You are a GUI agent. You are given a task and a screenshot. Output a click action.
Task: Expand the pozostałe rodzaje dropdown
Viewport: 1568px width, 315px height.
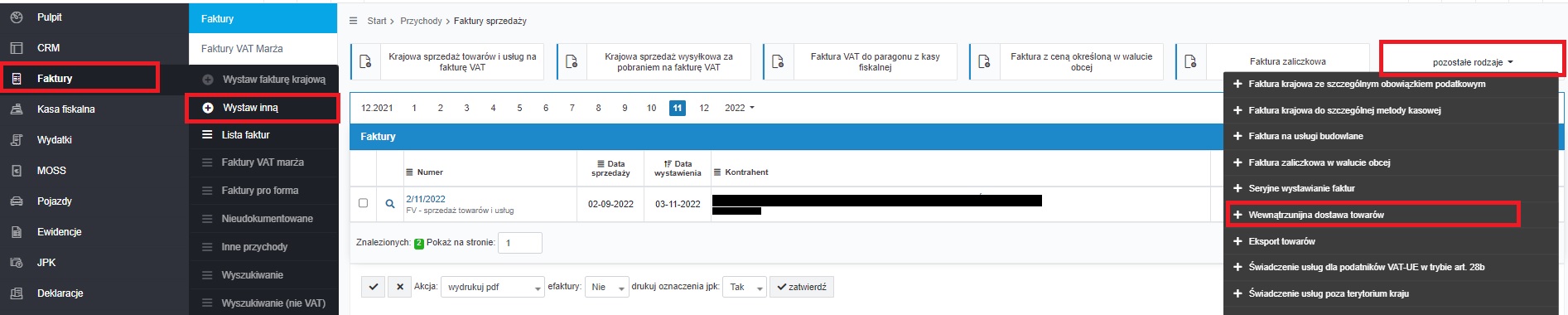pyautogui.click(x=1472, y=61)
